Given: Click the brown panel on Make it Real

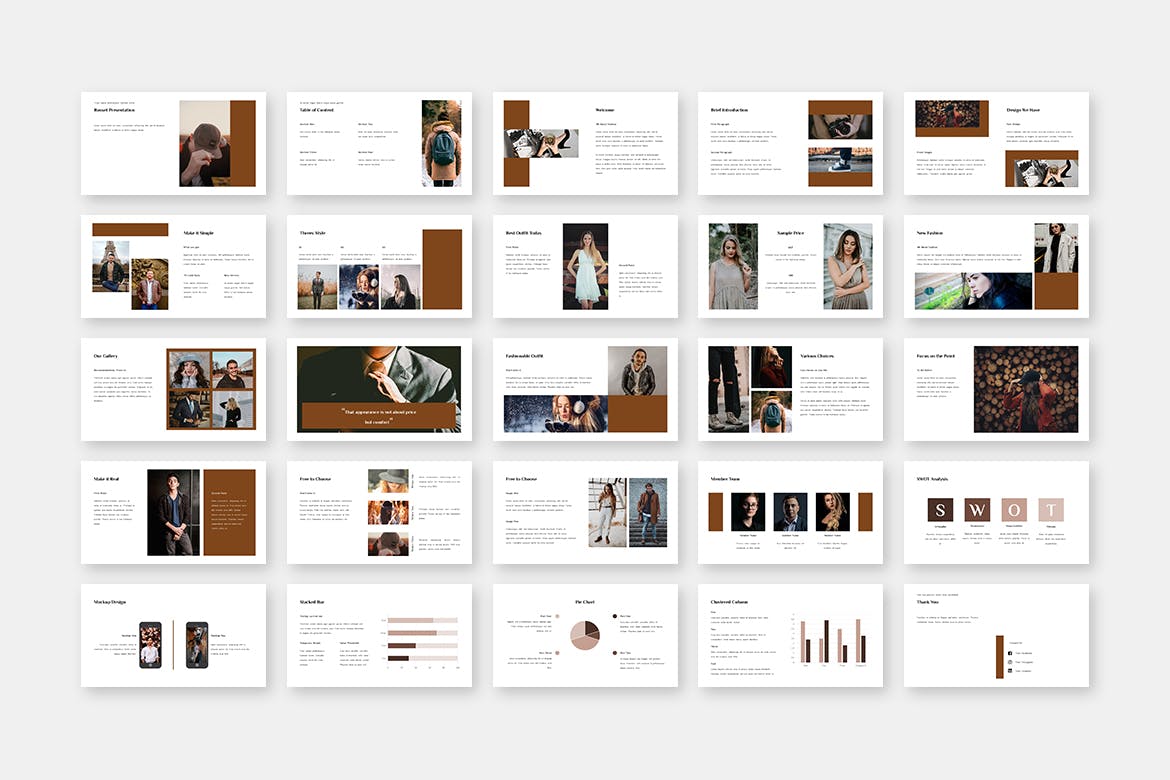Looking at the screenshot, I should tap(229, 512).
